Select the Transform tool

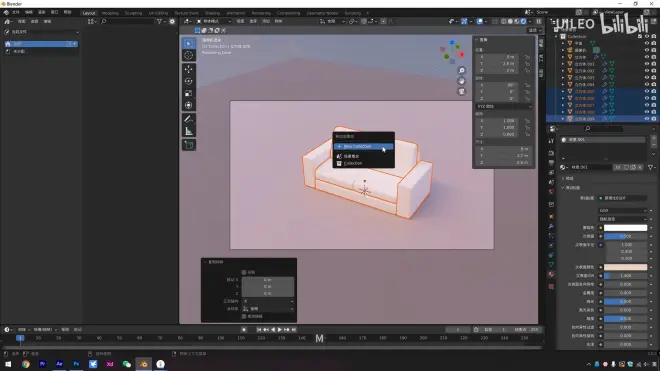pos(189,105)
